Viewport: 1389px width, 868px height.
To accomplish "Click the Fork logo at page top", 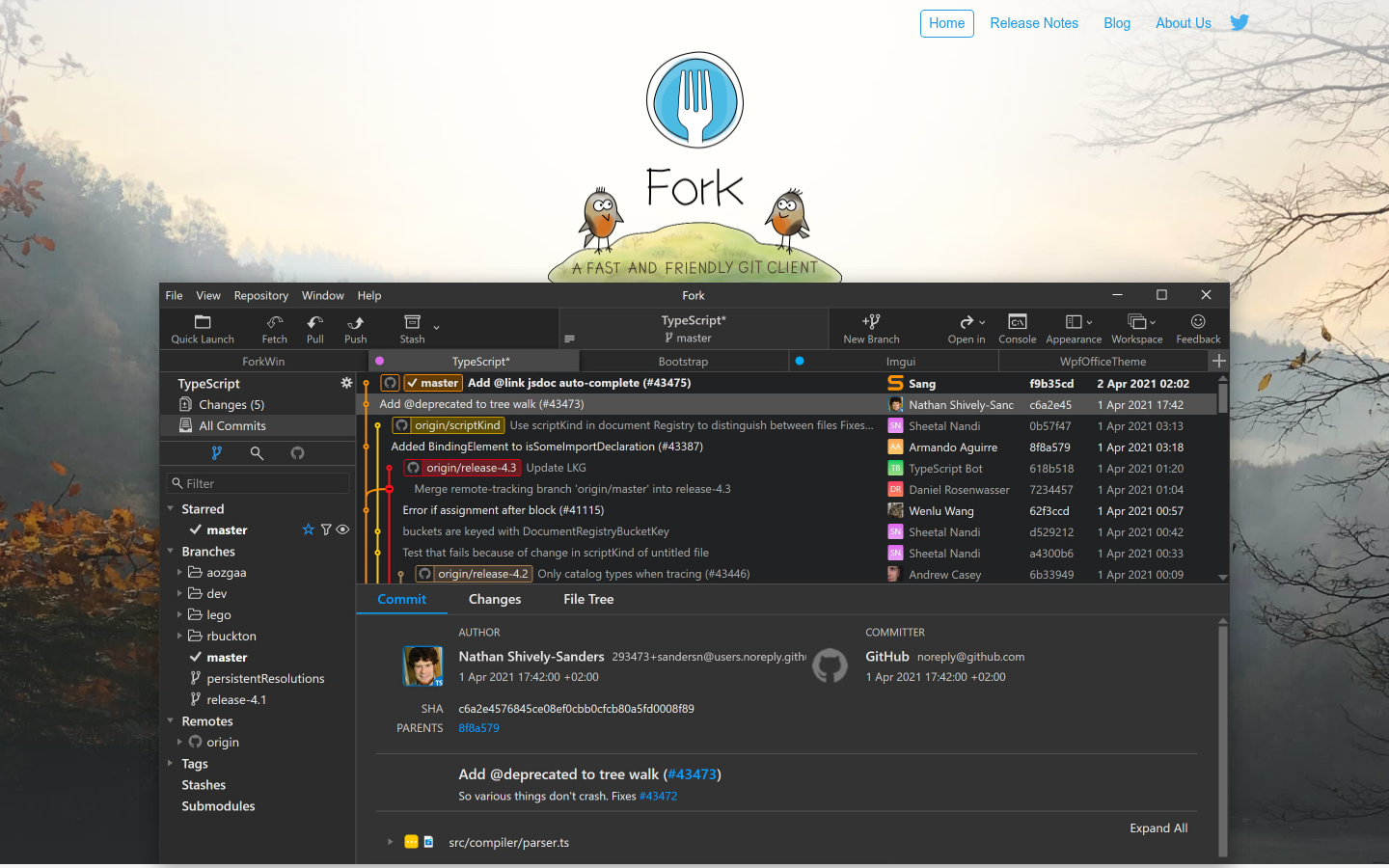I will coord(694,100).
